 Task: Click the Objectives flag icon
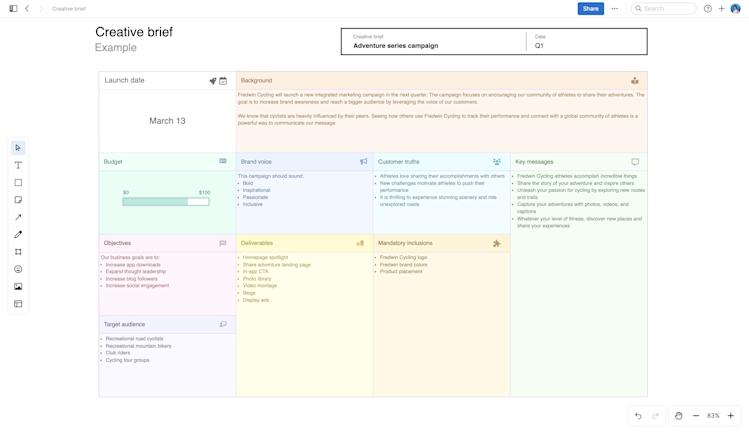point(223,243)
